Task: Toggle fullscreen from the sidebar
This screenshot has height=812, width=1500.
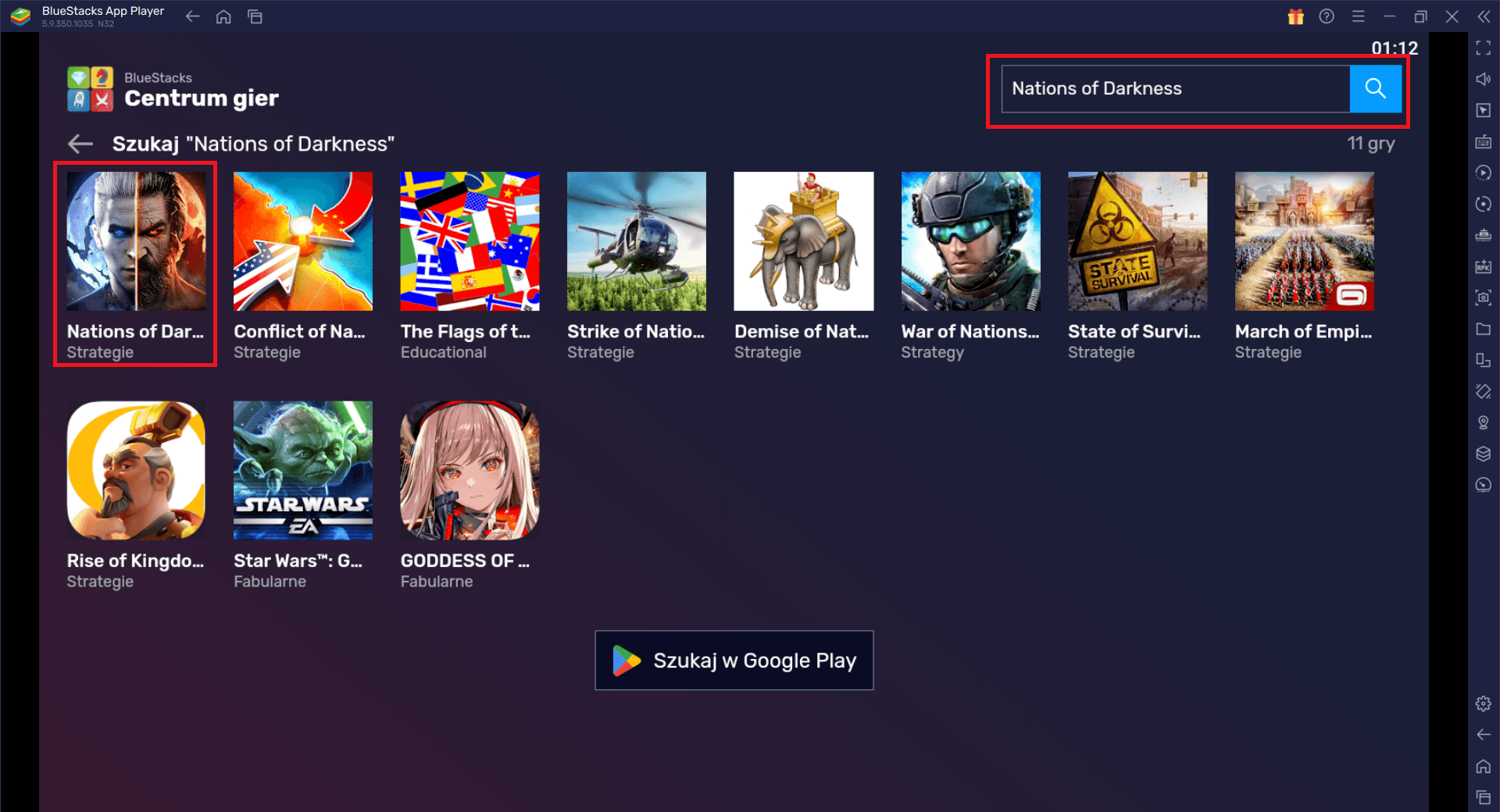Action: [x=1484, y=48]
